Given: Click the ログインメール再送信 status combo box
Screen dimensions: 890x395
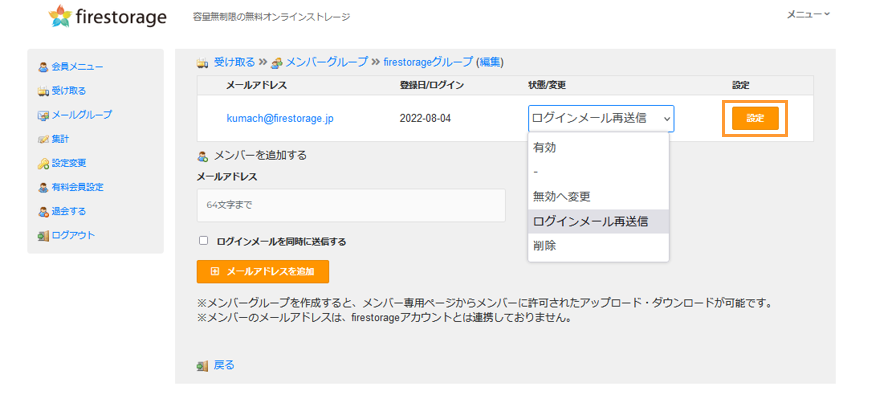Looking at the screenshot, I should pos(601,119).
